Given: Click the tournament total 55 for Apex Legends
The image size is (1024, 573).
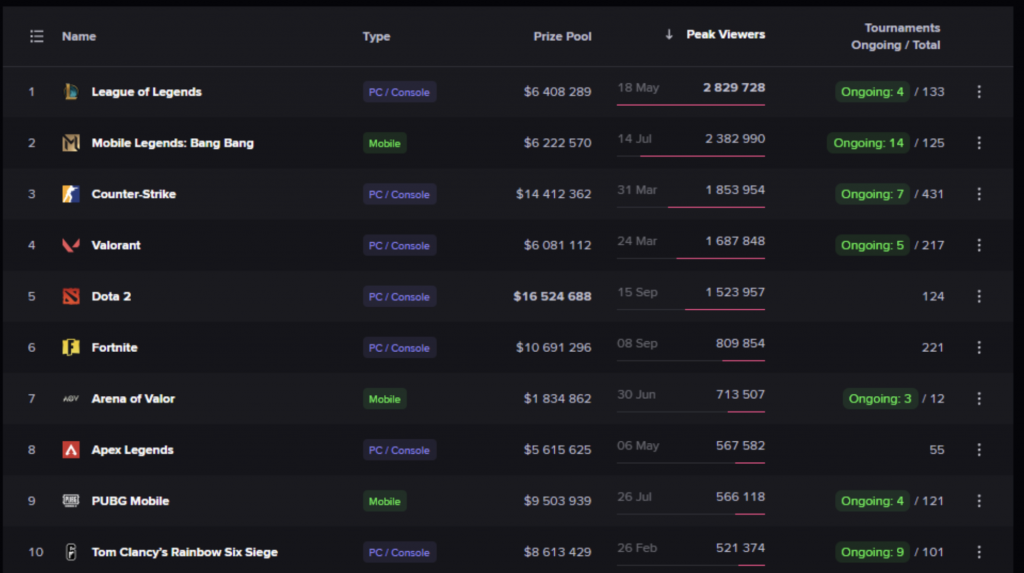Looking at the screenshot, I should (936, 450).
